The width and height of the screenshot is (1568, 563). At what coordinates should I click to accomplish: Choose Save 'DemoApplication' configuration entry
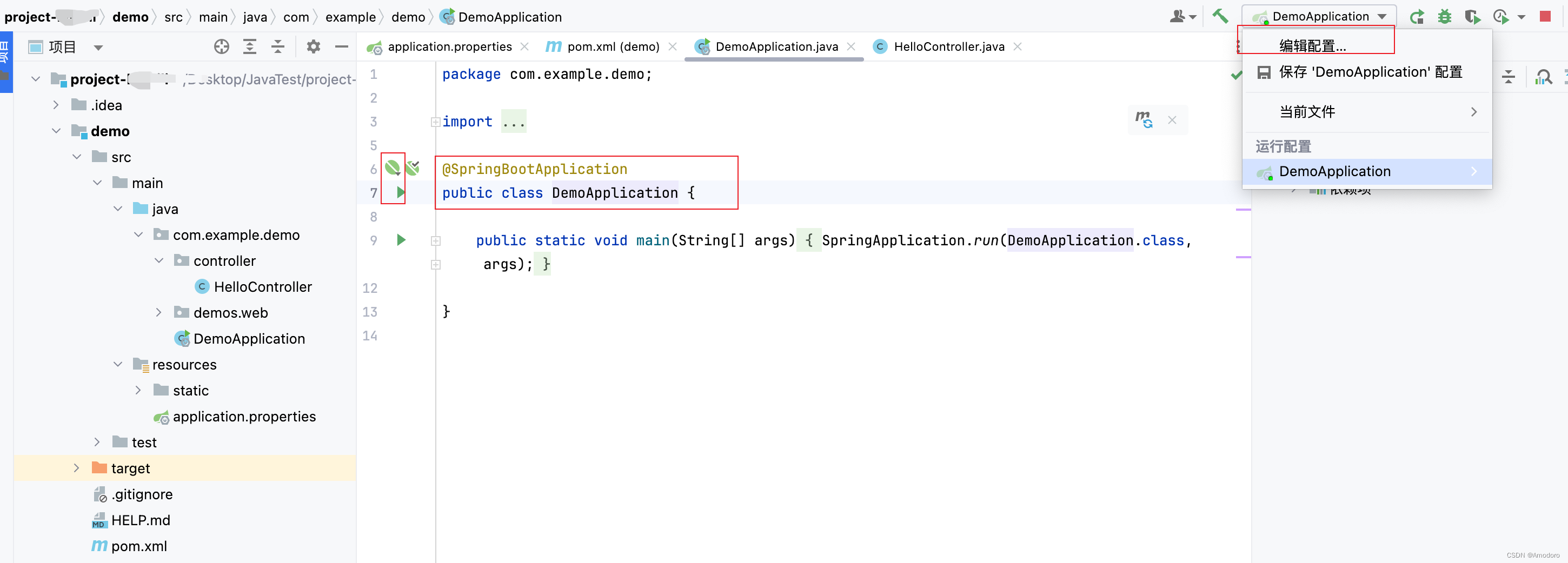pyautogui.click(x=1367, y=72)
